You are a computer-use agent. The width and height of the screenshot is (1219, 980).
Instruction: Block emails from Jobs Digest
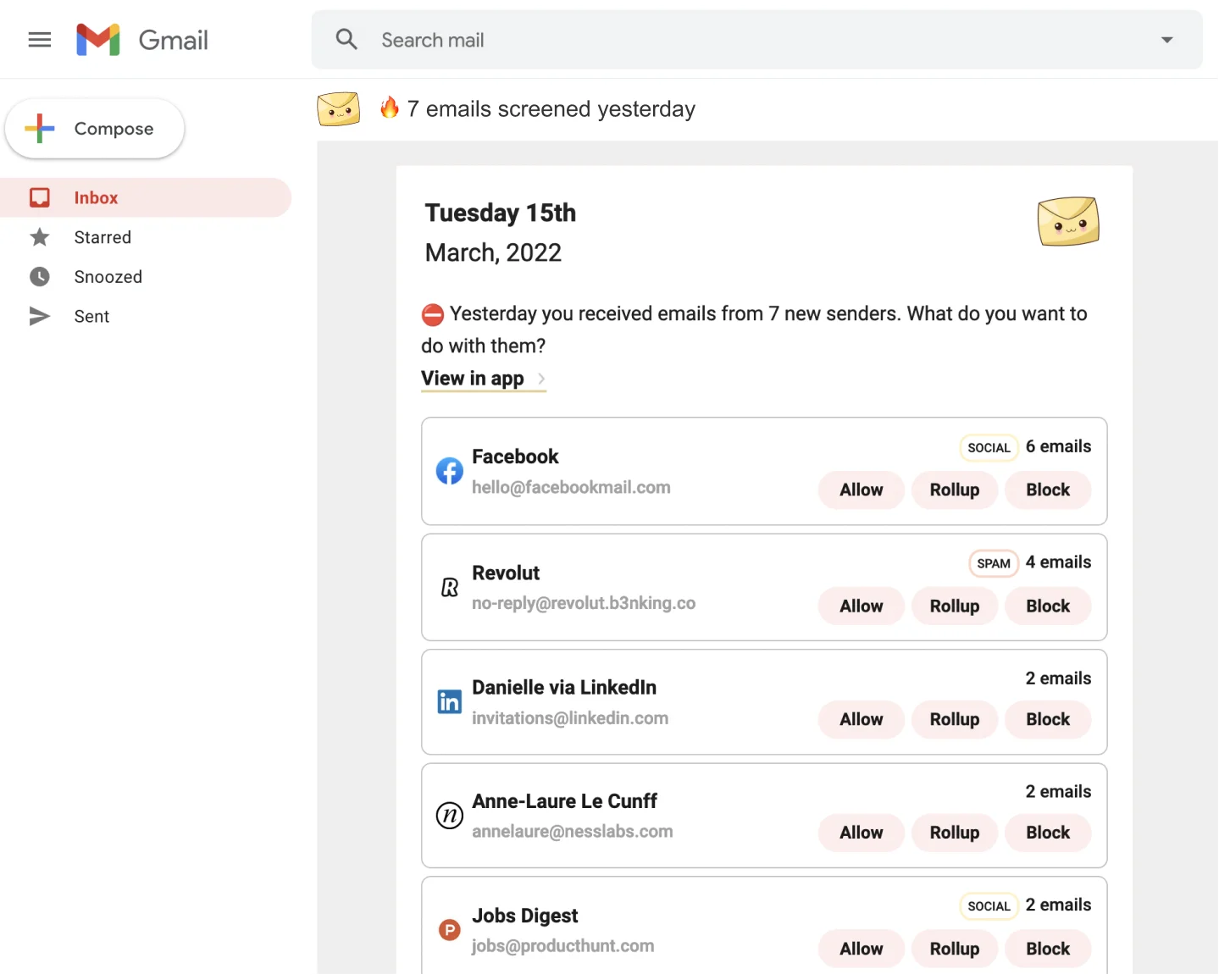pyautogui.click(x=1048, y=949)
